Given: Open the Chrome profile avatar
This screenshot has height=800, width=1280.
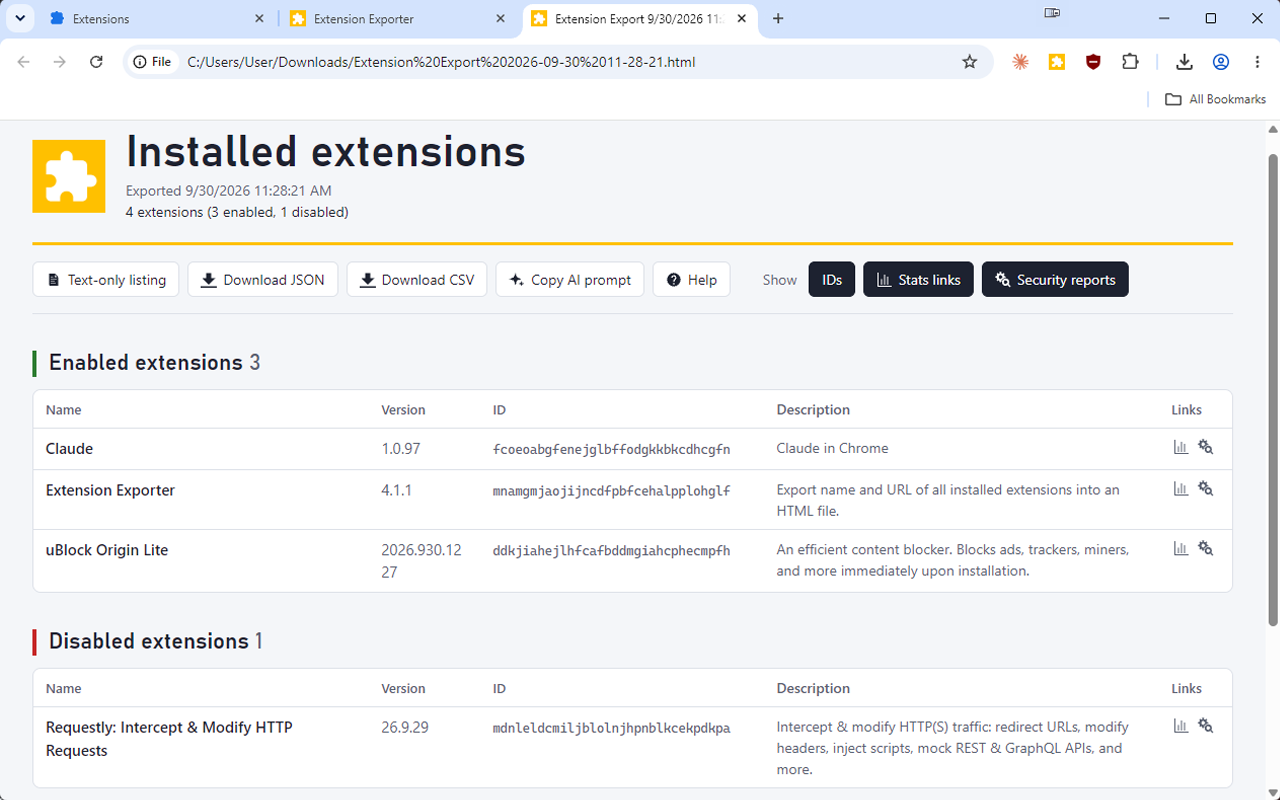Looking at the screenshot, I should 1221,62.
